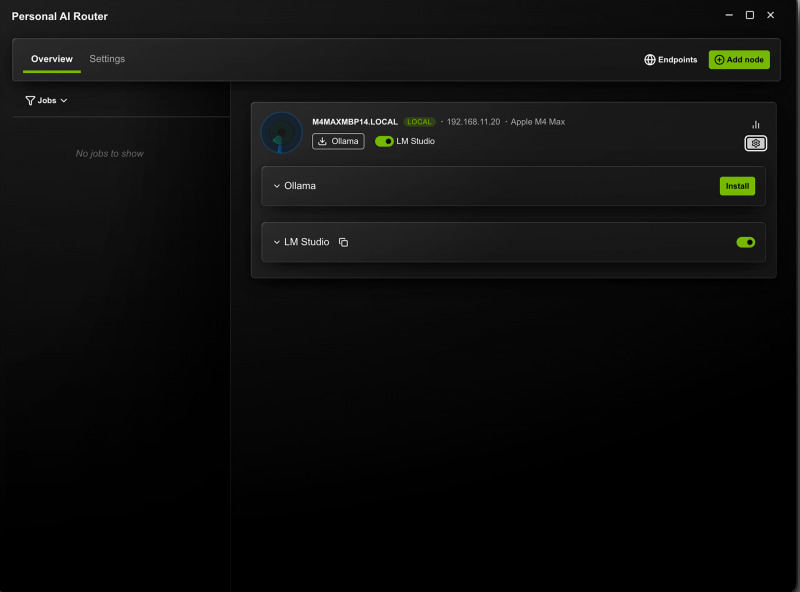Expand the Ollama section chevron
Viewport: 800px width, 592px height.
pos(277,186)
